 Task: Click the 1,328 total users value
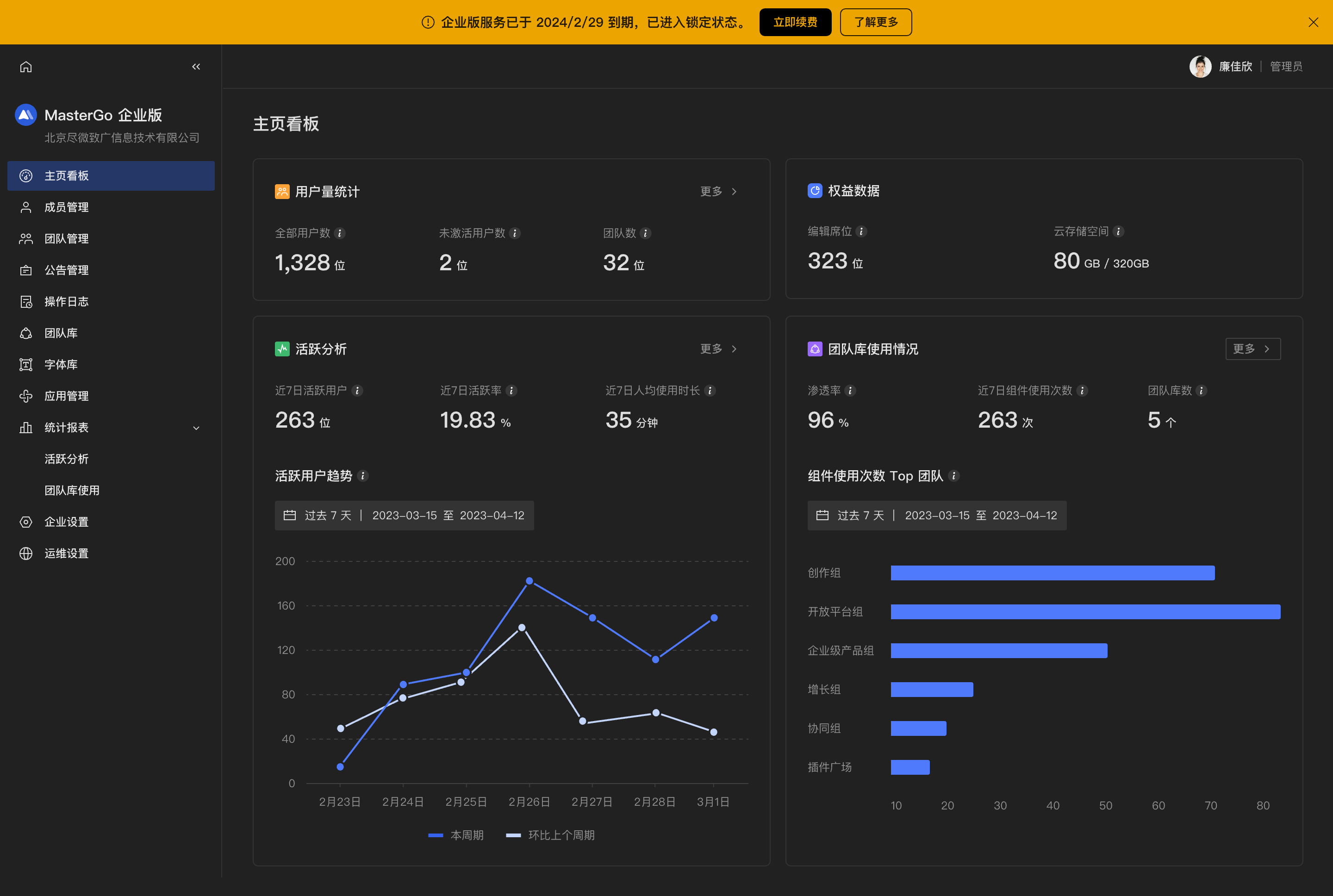[302, 262]
